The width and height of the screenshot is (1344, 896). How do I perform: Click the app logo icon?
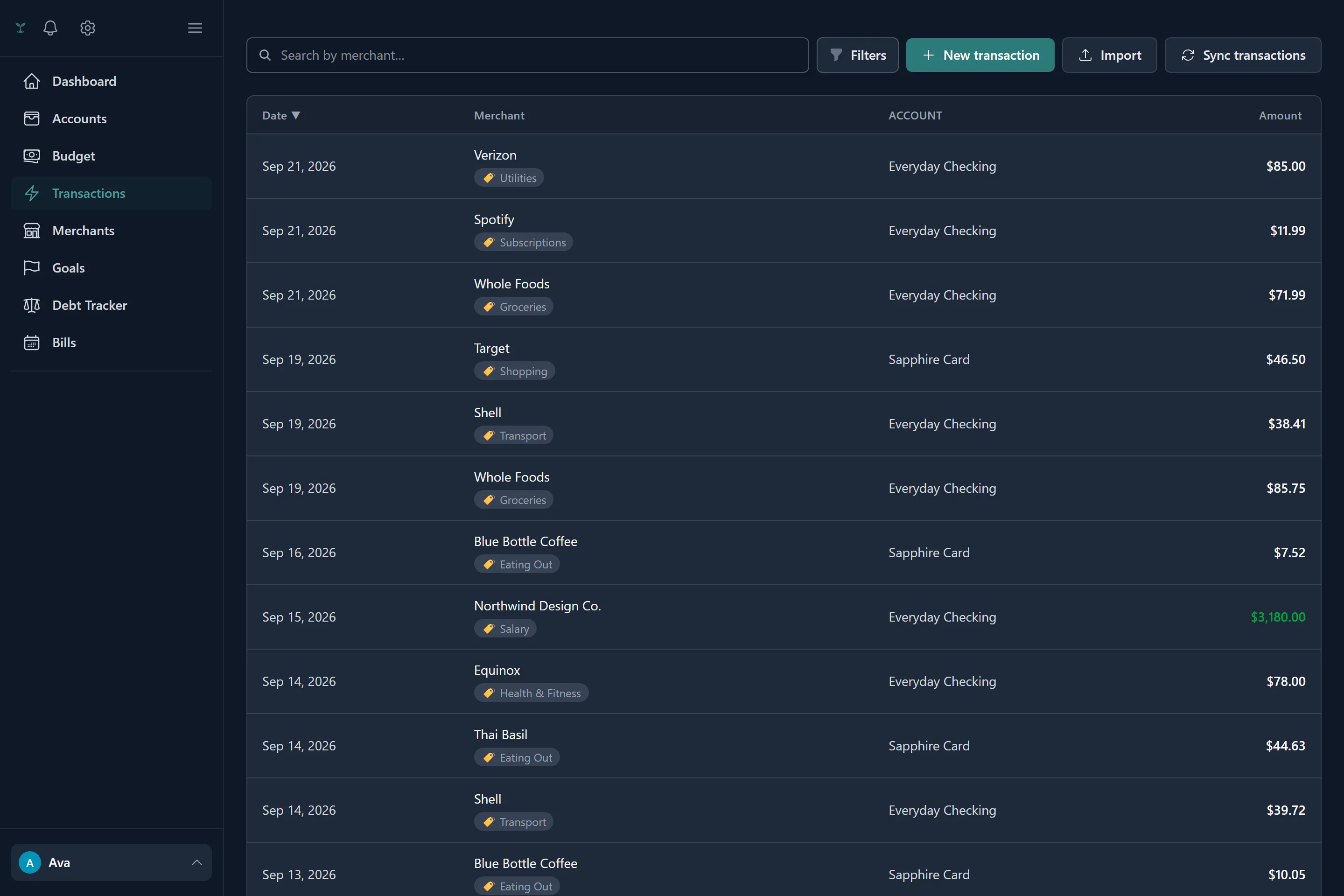[x=21, y=28]
